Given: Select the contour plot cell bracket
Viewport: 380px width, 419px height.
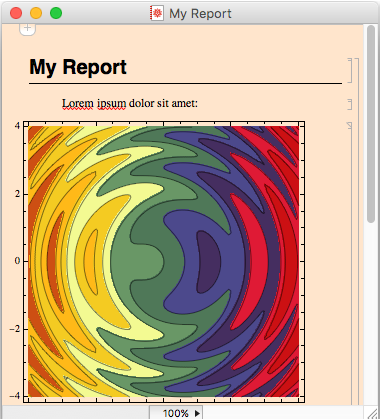Looking at the screenshot, I should [350, 263].
